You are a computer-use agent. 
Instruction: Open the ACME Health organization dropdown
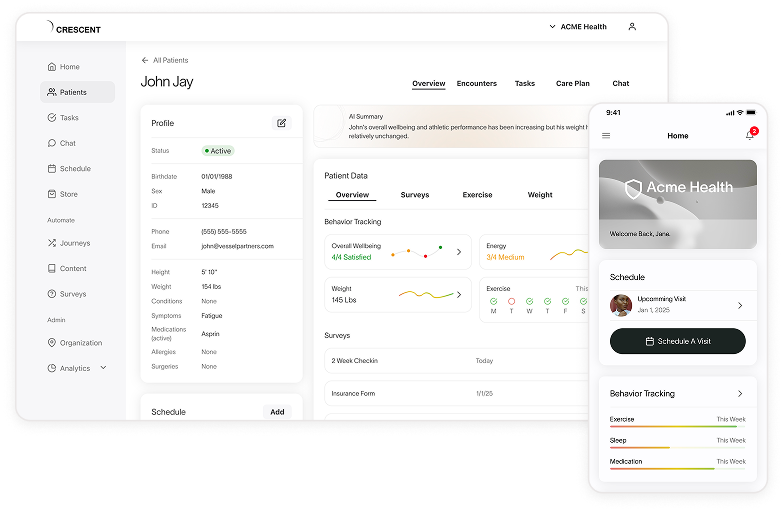click(x=578, y=27)
